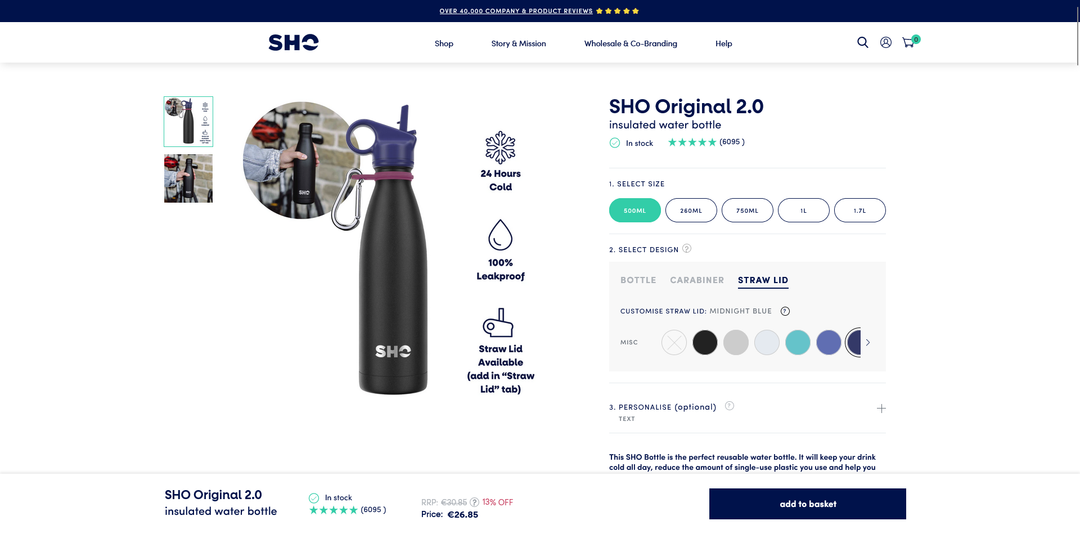The width and height of the screenshot is (1080, 533).
Task: Open the search icon in header
Action: point(862,43)
